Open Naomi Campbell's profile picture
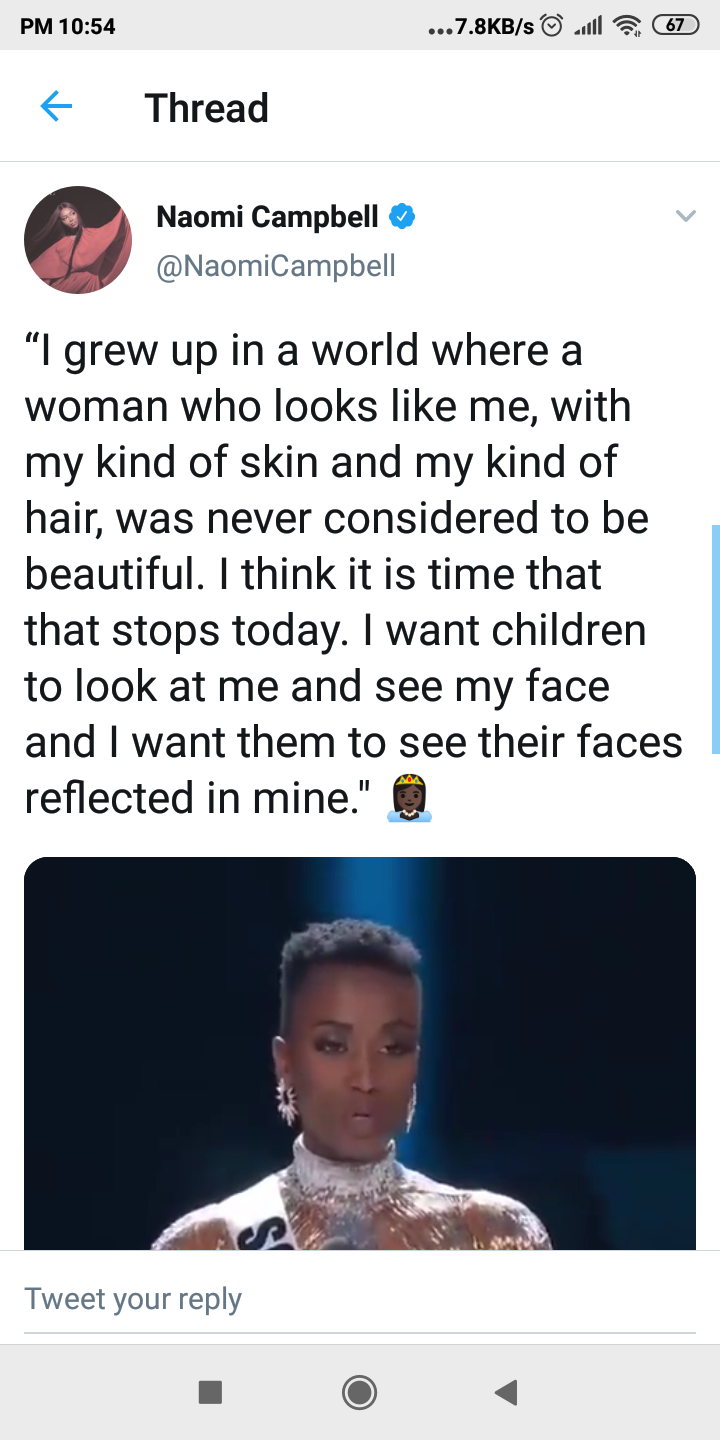 click(x=78, y=240)
